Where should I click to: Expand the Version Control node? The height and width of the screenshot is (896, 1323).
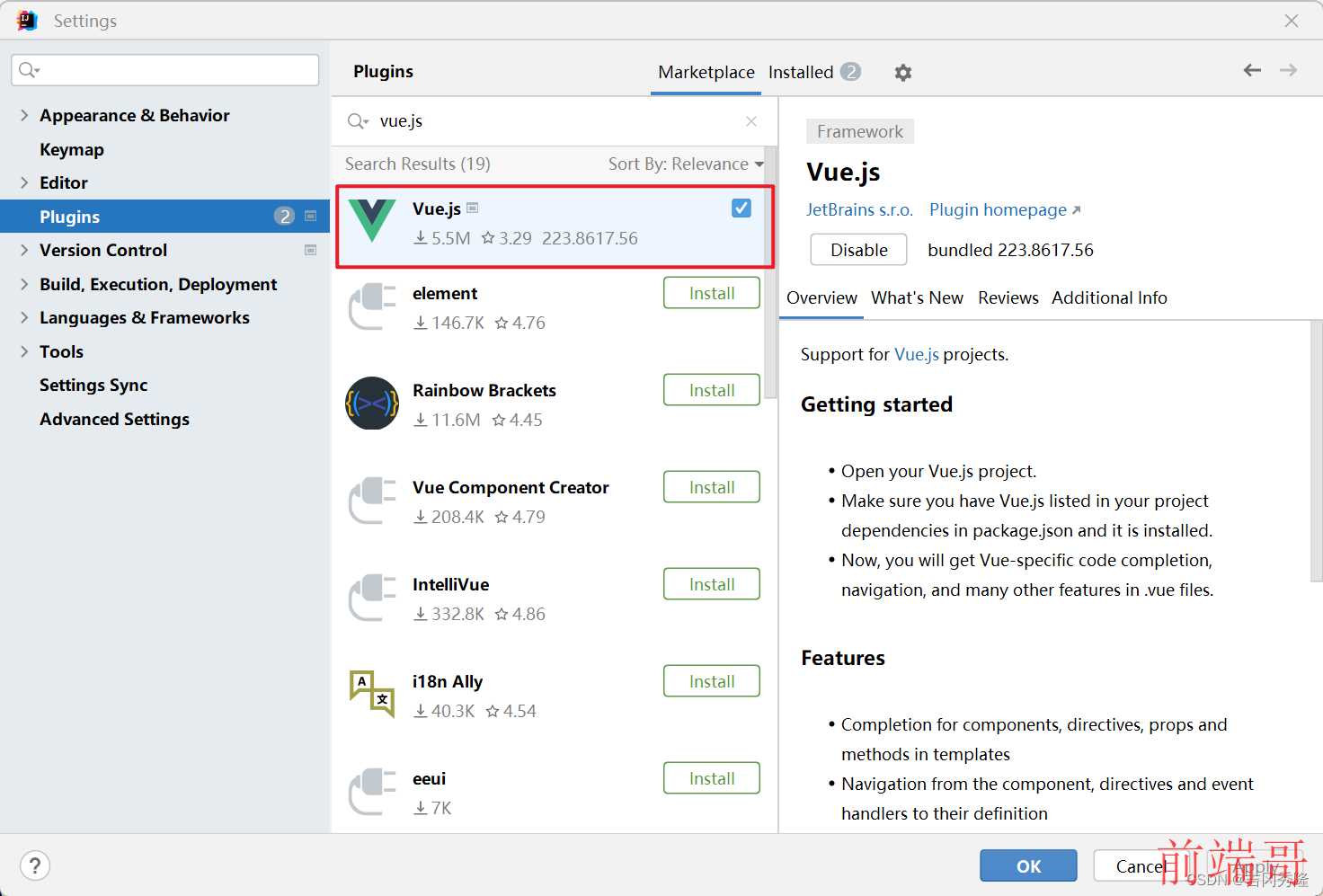click(x=24, y=250)
